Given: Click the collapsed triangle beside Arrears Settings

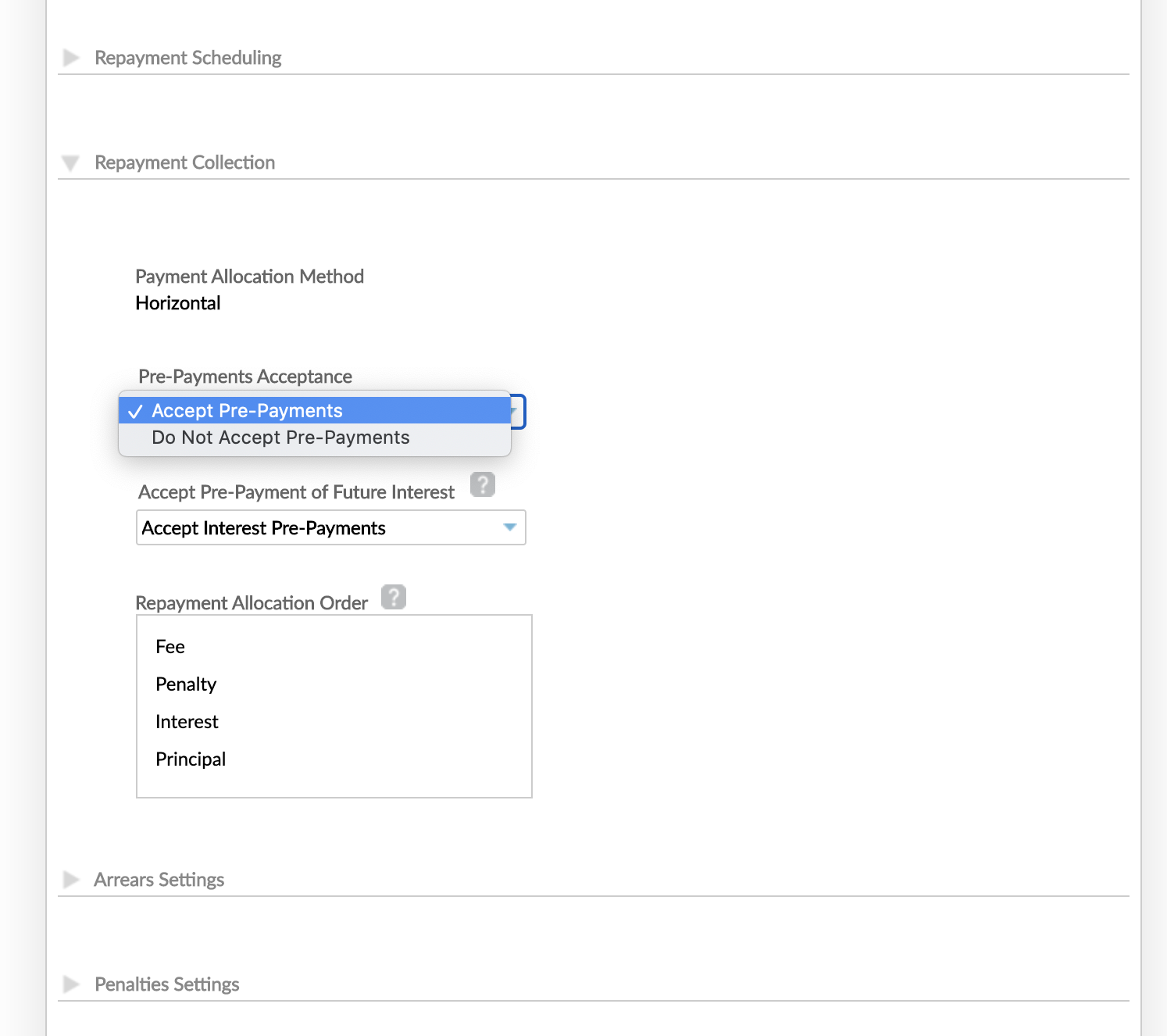Looking at the screenshot, I should pyautogui.click(x=71, y=879).
